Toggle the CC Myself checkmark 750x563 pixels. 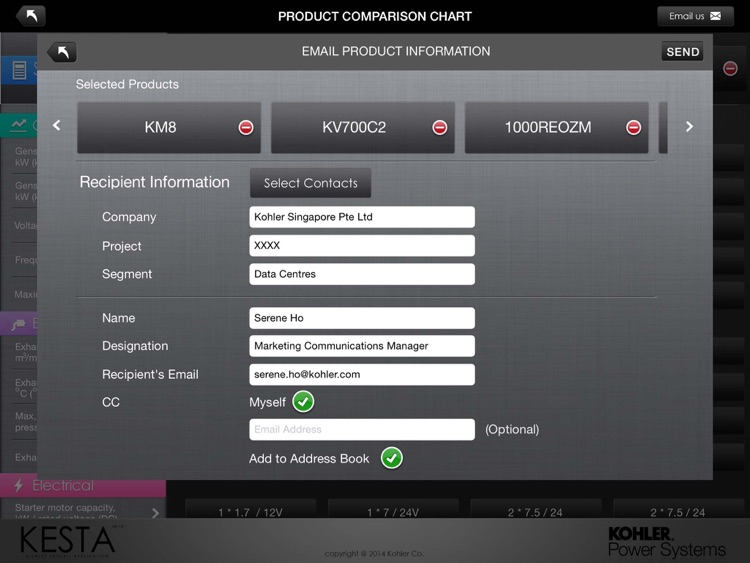303,402
